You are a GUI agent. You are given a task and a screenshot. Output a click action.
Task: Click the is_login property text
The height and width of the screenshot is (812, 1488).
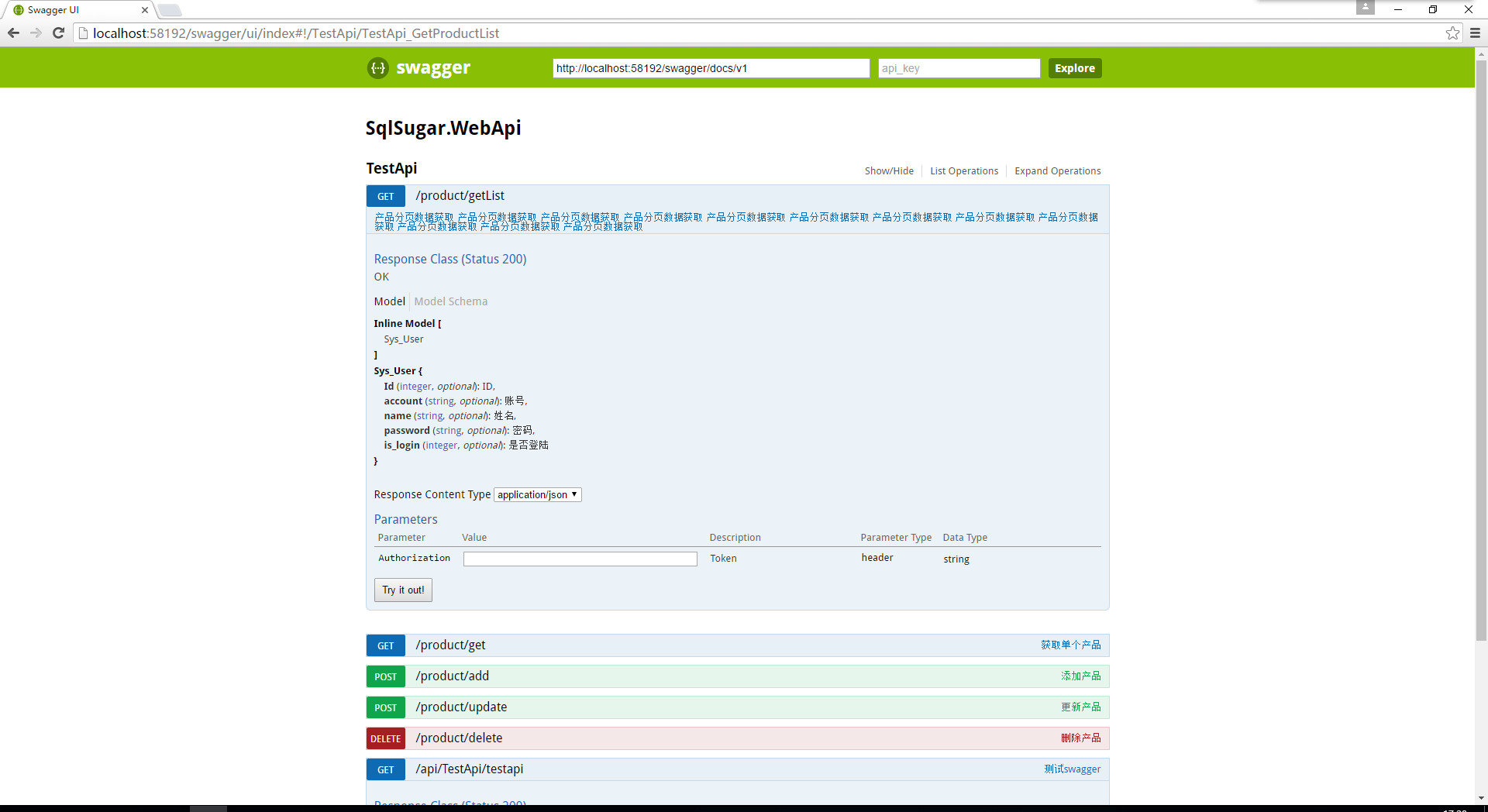click(x=401, y=446)
